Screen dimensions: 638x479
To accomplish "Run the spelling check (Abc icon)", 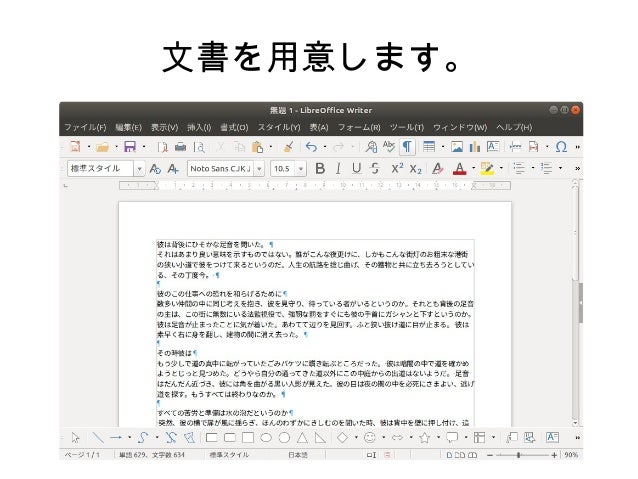I will [389, 147].
